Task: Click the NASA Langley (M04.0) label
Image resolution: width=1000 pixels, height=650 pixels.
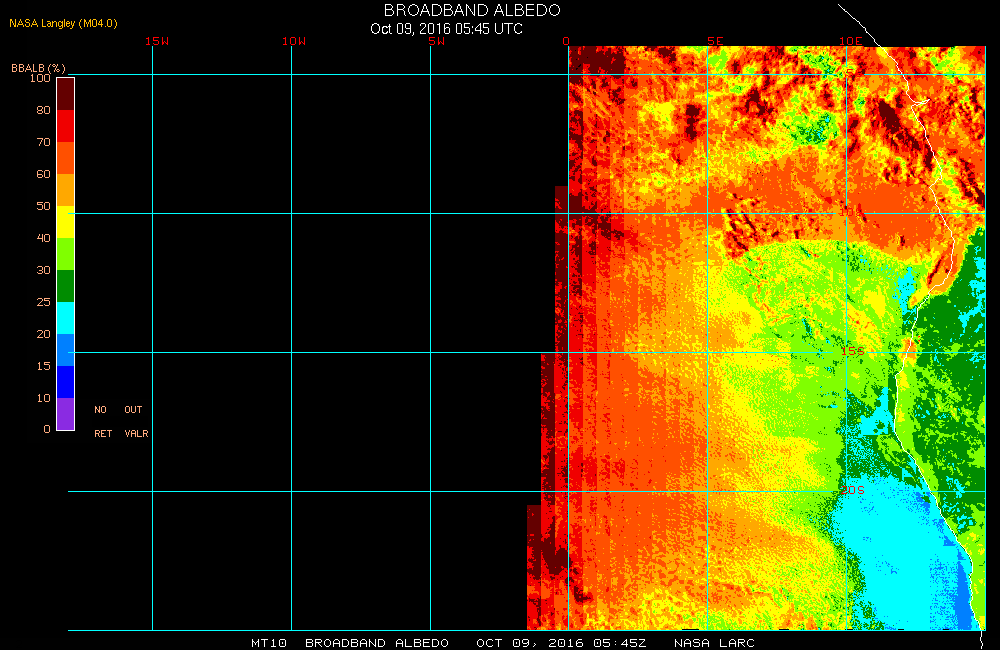Action: (63, 23)
